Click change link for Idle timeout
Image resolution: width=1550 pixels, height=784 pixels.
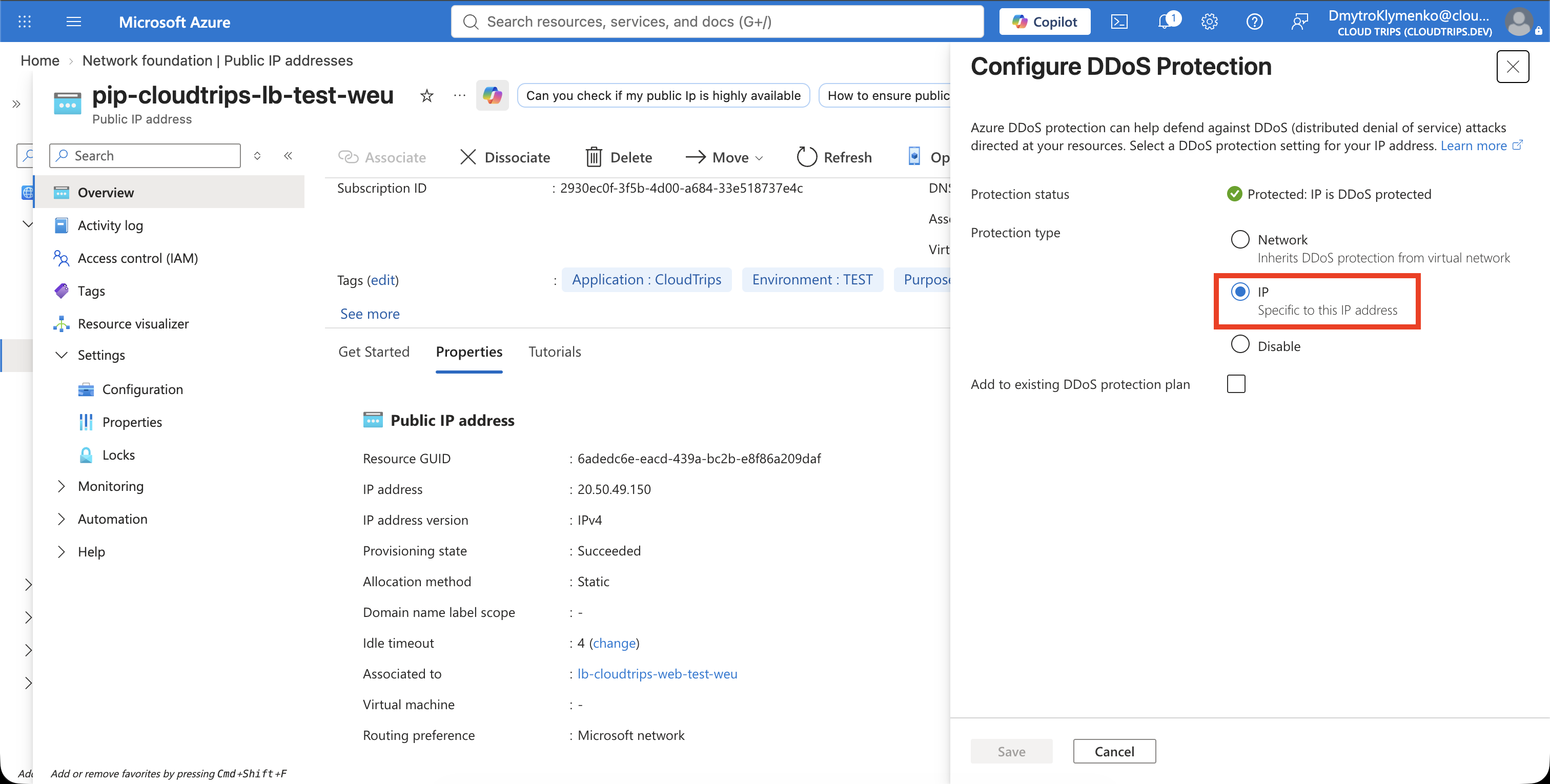pyautogui.click(x=615, y=643)
